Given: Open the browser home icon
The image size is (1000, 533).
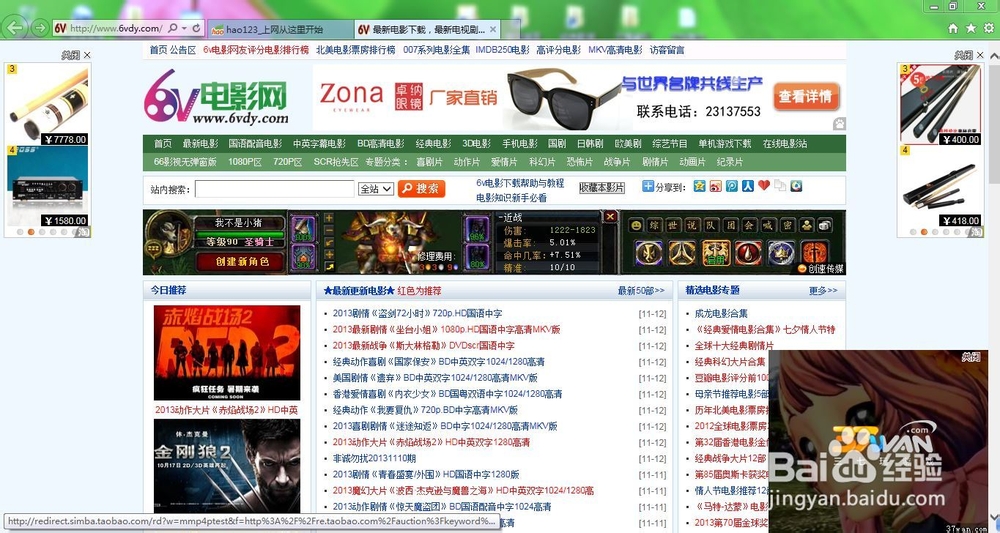Looking at the screenshot, I should 953,28.
